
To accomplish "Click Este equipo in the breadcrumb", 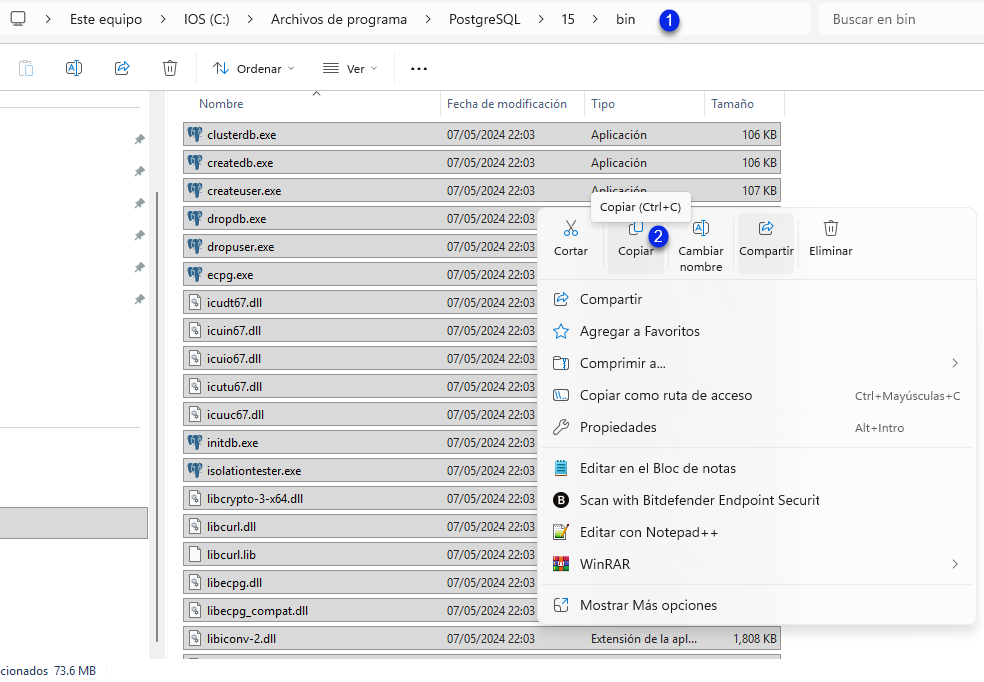I will pos(106,19).
